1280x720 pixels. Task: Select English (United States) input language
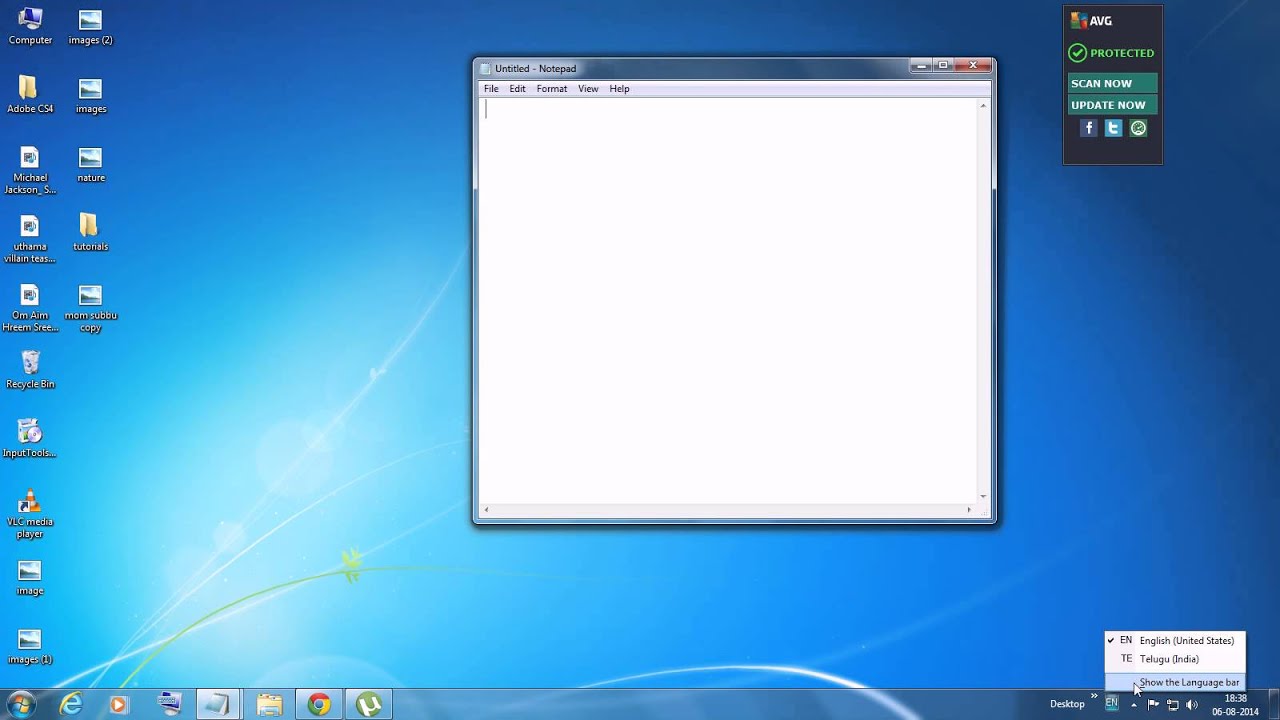tap(1175, 640)
